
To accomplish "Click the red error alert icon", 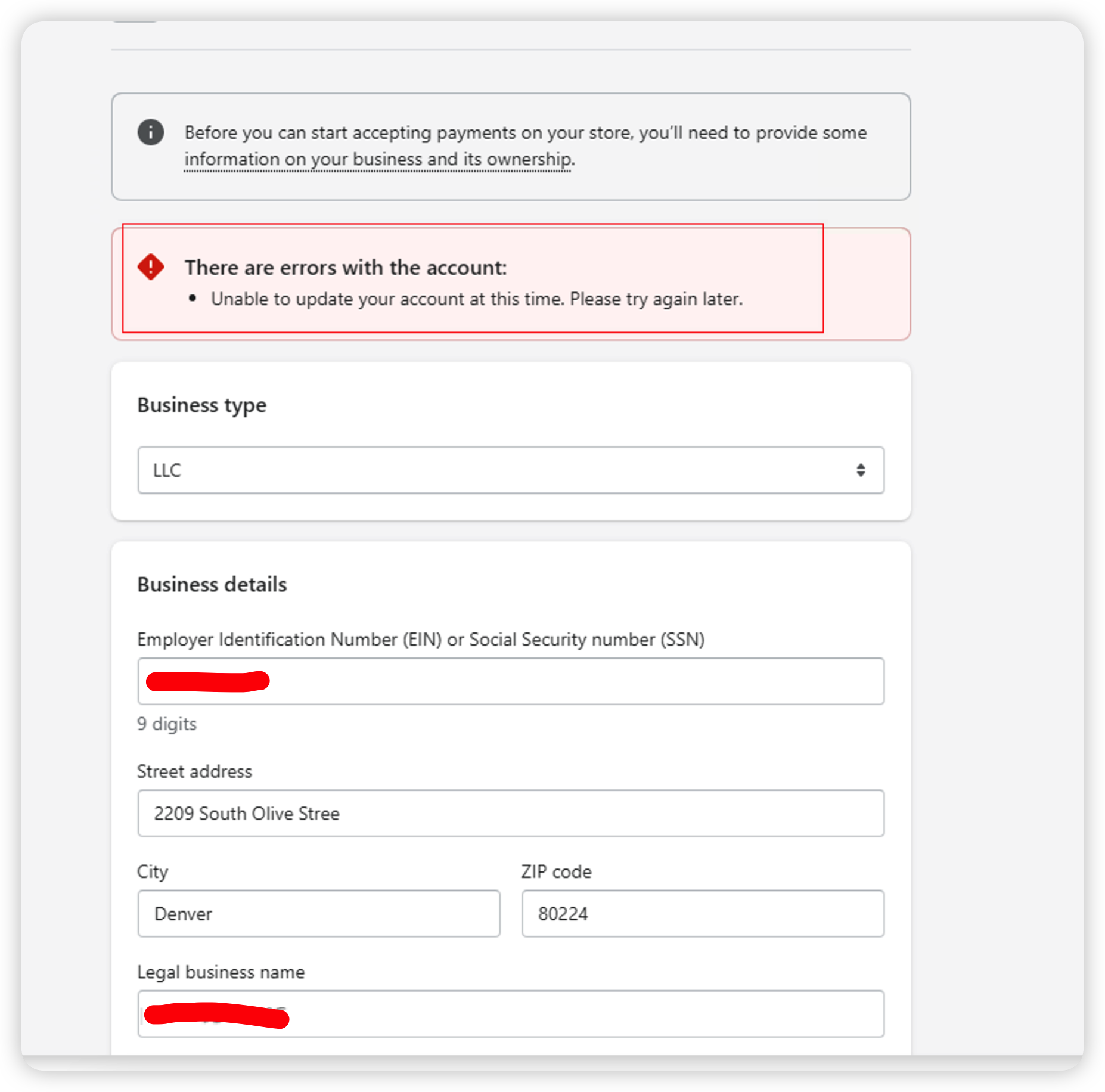I will (x=150, y=268).
